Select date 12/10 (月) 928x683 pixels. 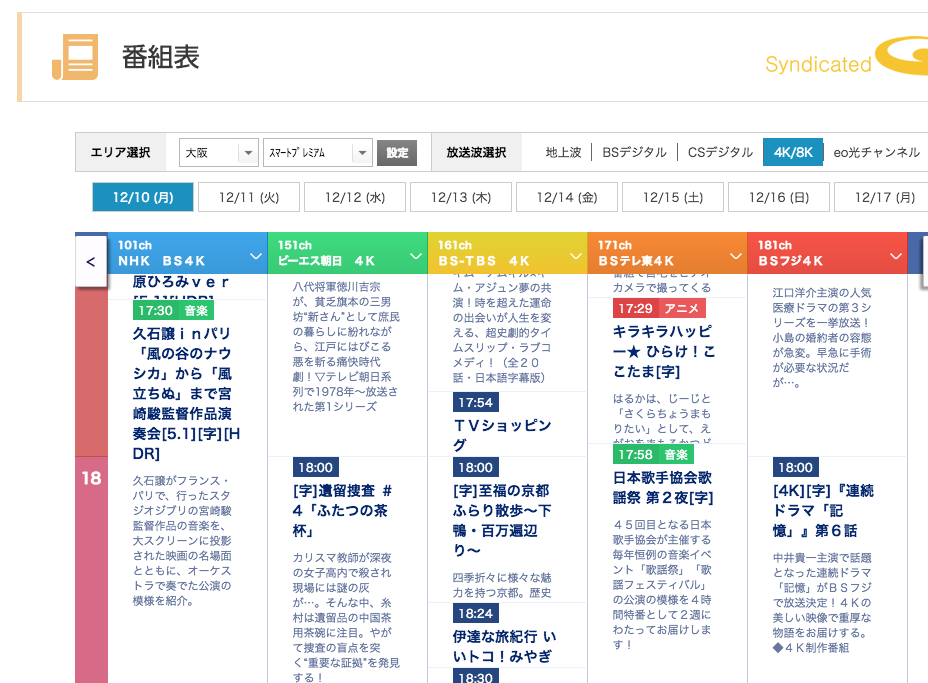tap(143, 197)
